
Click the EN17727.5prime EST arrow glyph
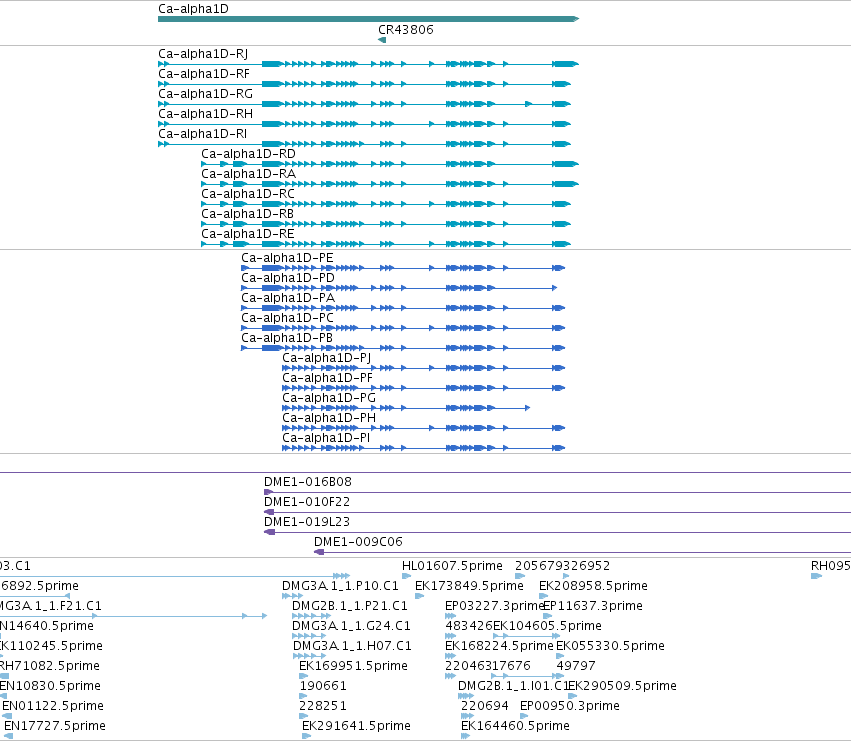[x=8, y=736]
